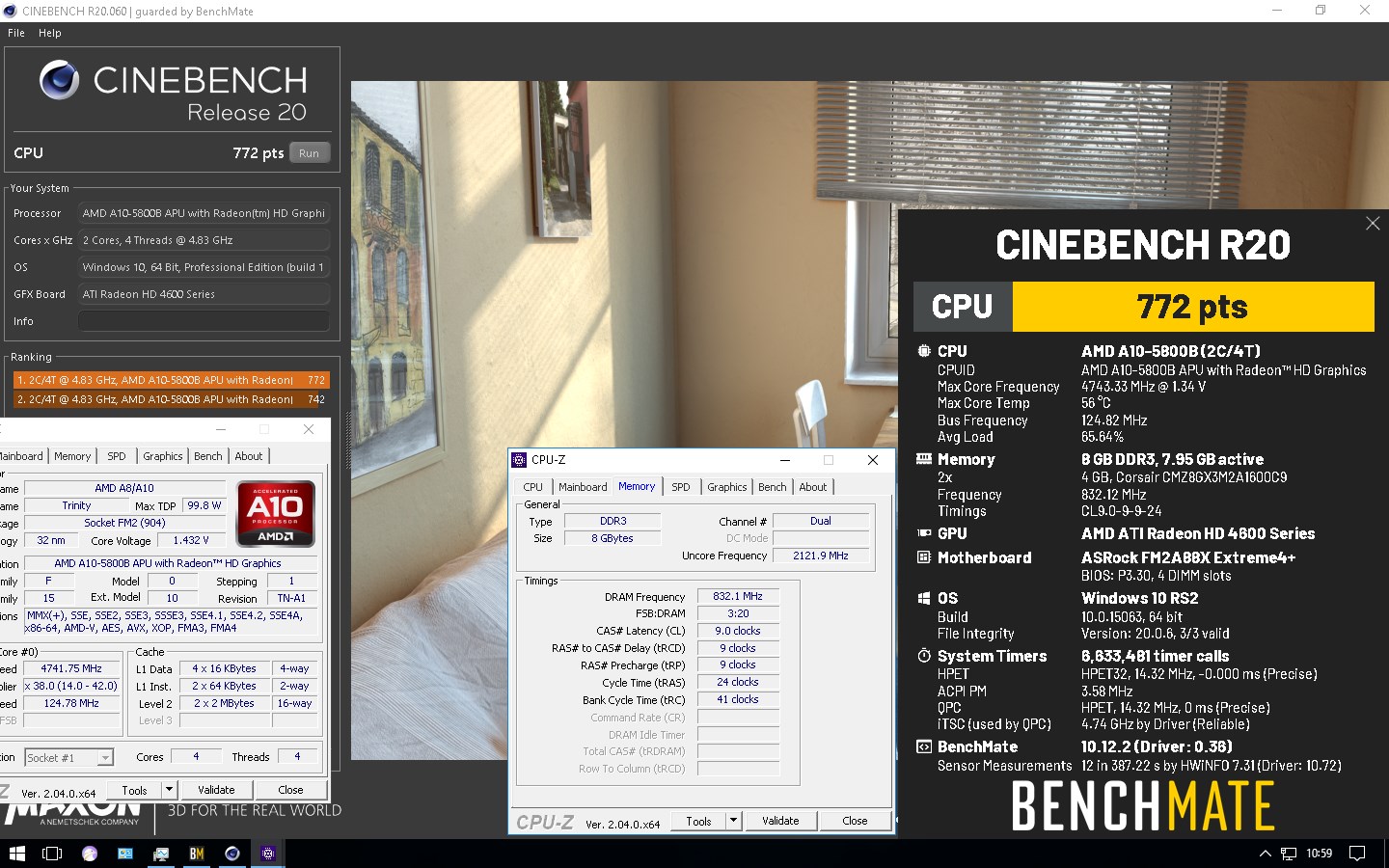
Task: Run the Cinebench CPU test
Action: pos(309,152)
